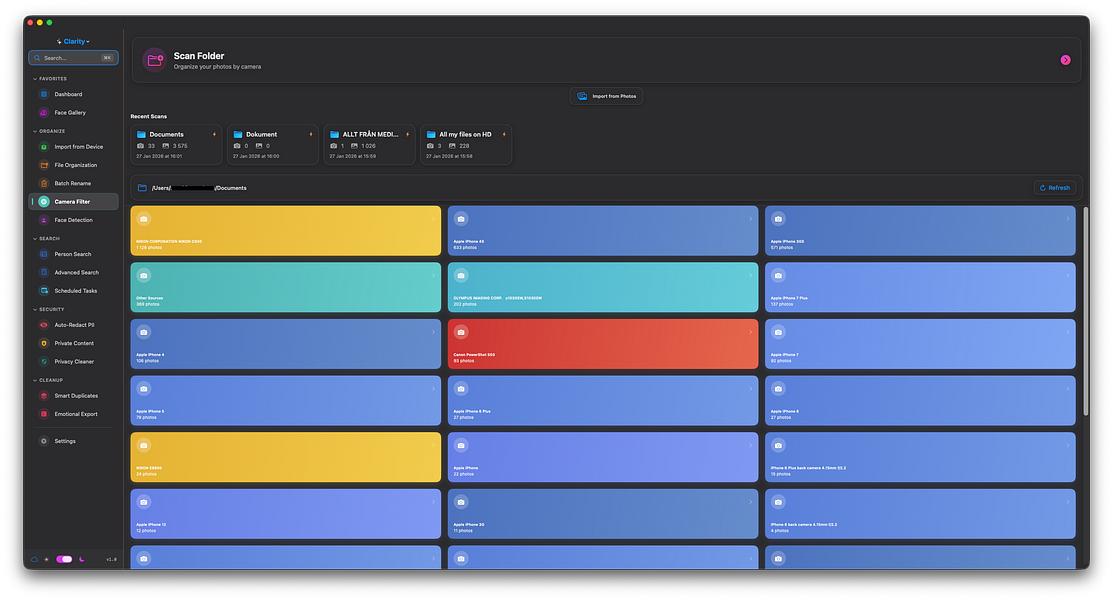
Task: Click the cloud icon in sidebar footer
Action: pos(34,560)
